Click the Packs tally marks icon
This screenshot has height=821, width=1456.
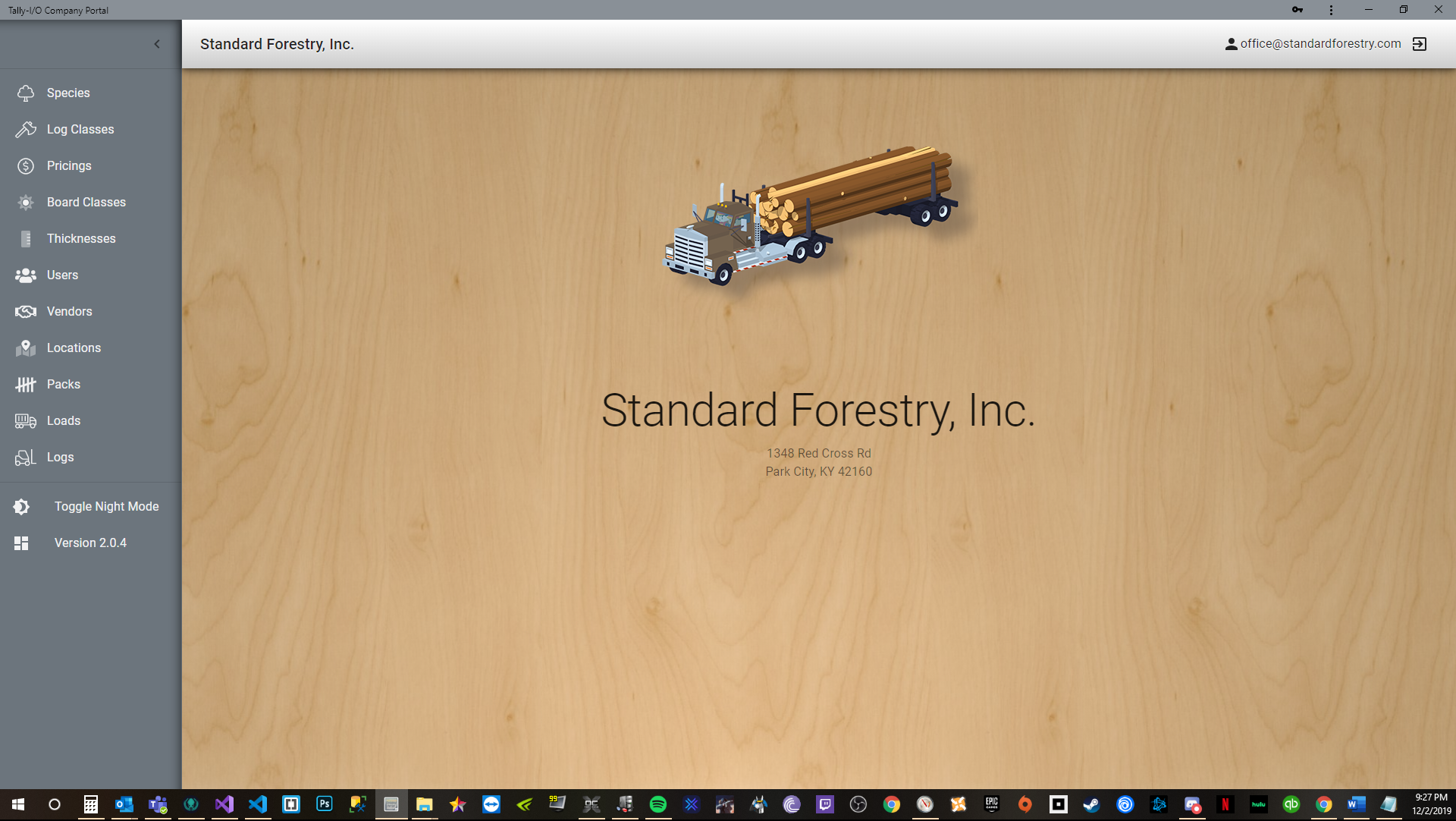click(26, 385)
